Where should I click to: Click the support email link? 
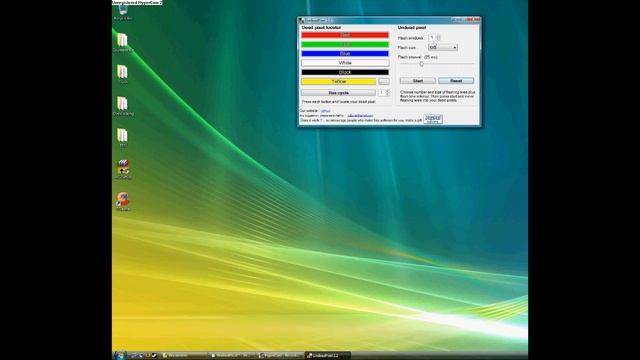pyautogui.click(x=360, y=116)
